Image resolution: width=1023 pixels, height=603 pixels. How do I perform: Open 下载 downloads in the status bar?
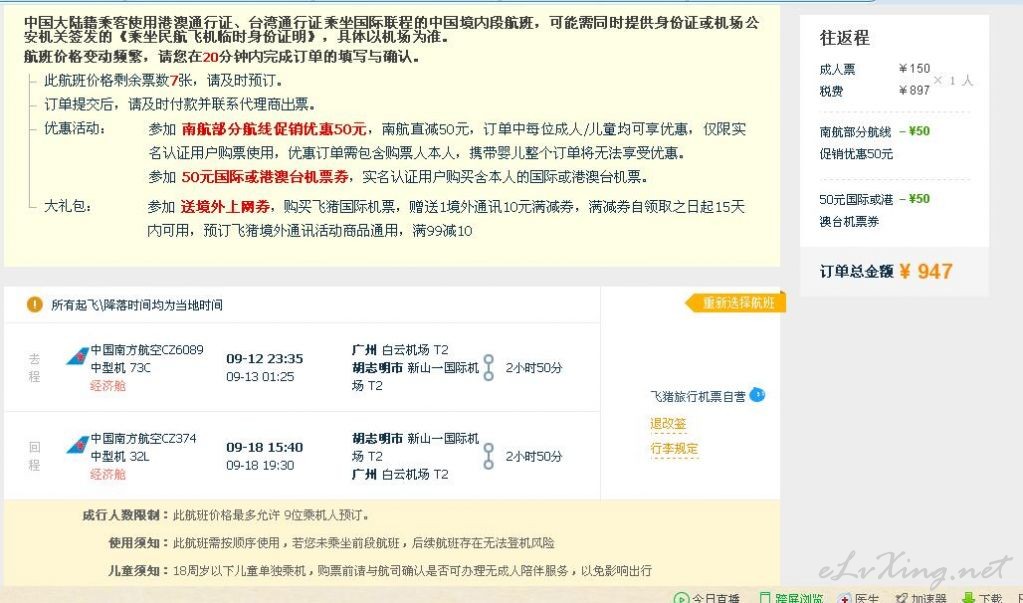click(983, 598)
